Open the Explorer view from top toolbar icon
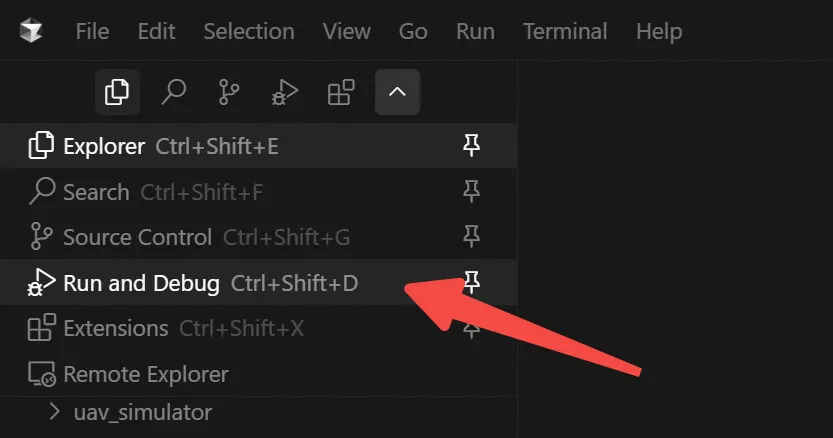833x438 pixels. [x=117, y=92]
